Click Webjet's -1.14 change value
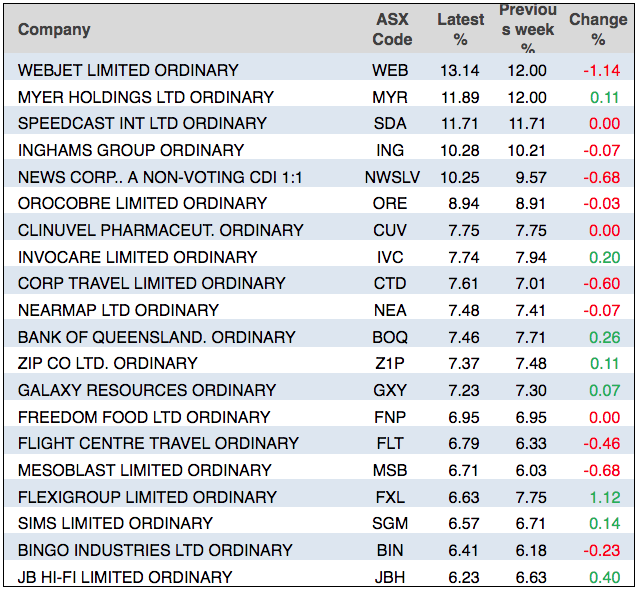 (603, 70)
